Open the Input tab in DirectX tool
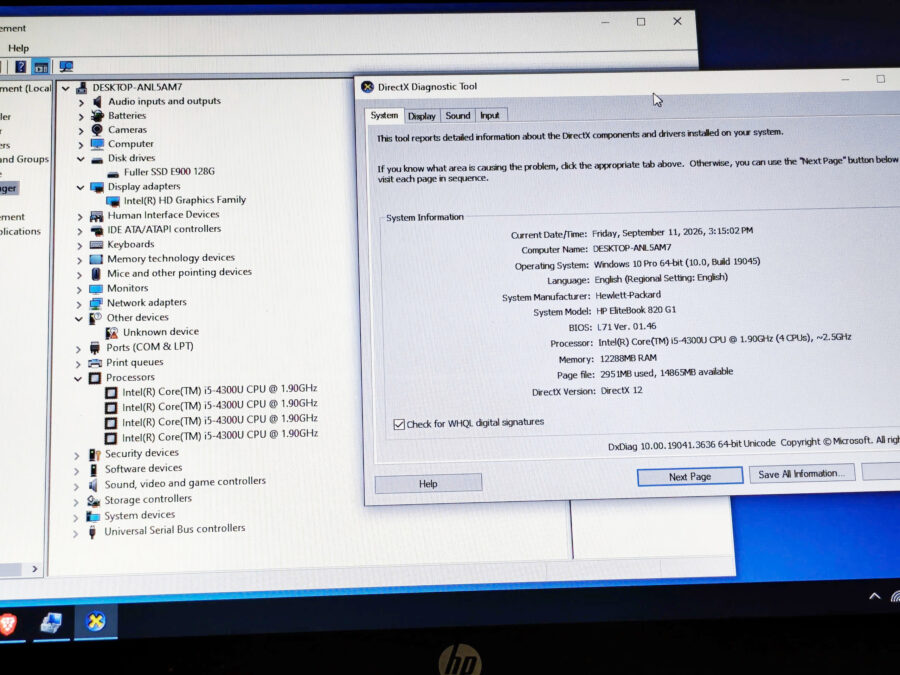Viewport: 900px width, 675px height. (490, 115)
